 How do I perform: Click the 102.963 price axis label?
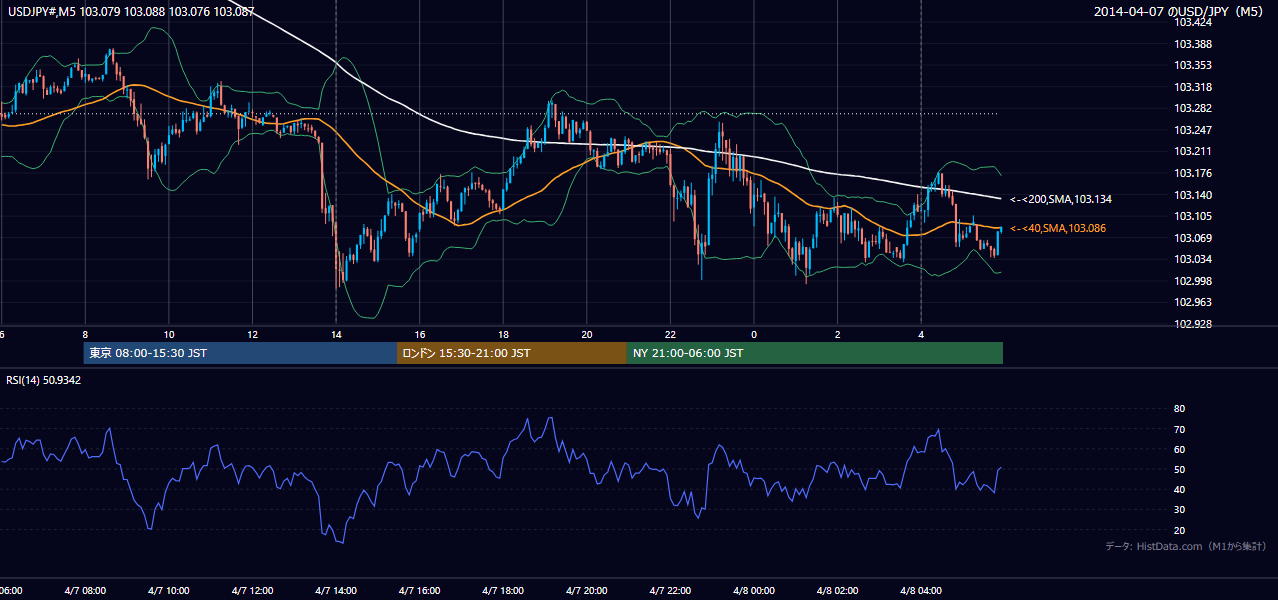pyautogui.click(x=1194, y=302)
